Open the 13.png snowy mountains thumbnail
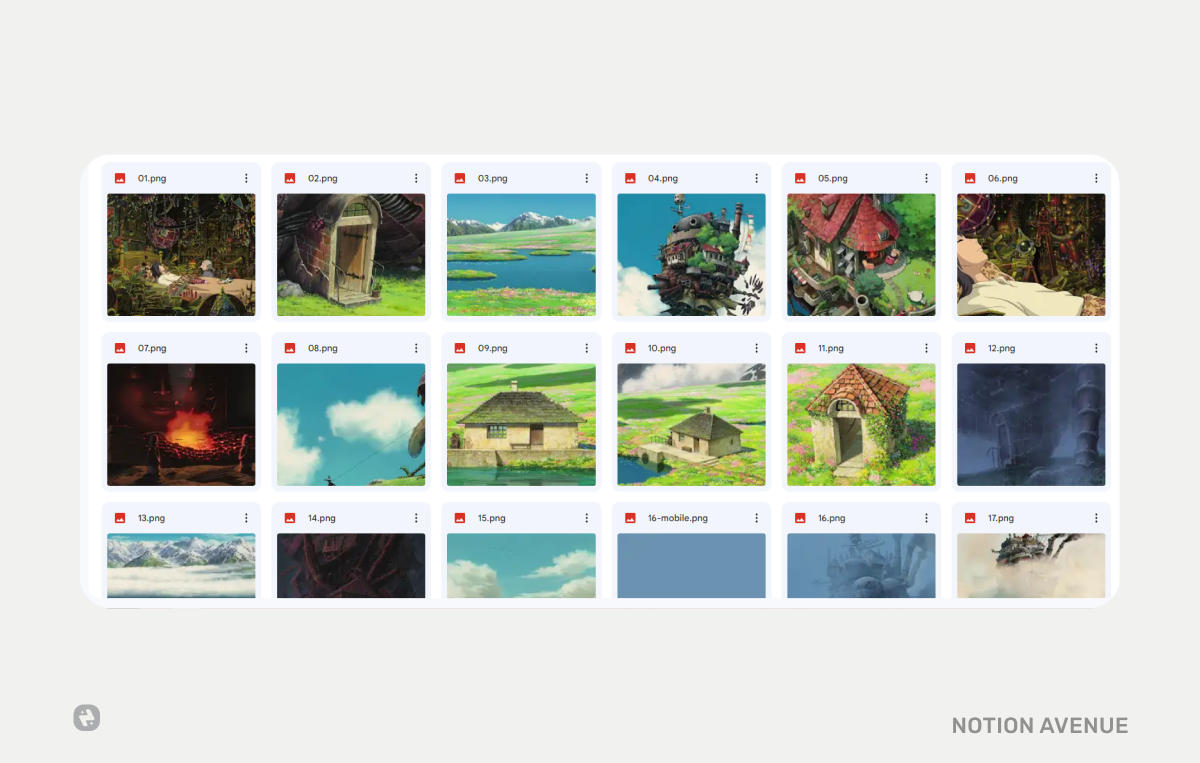Screen dimensions: 1200x763 181,566
